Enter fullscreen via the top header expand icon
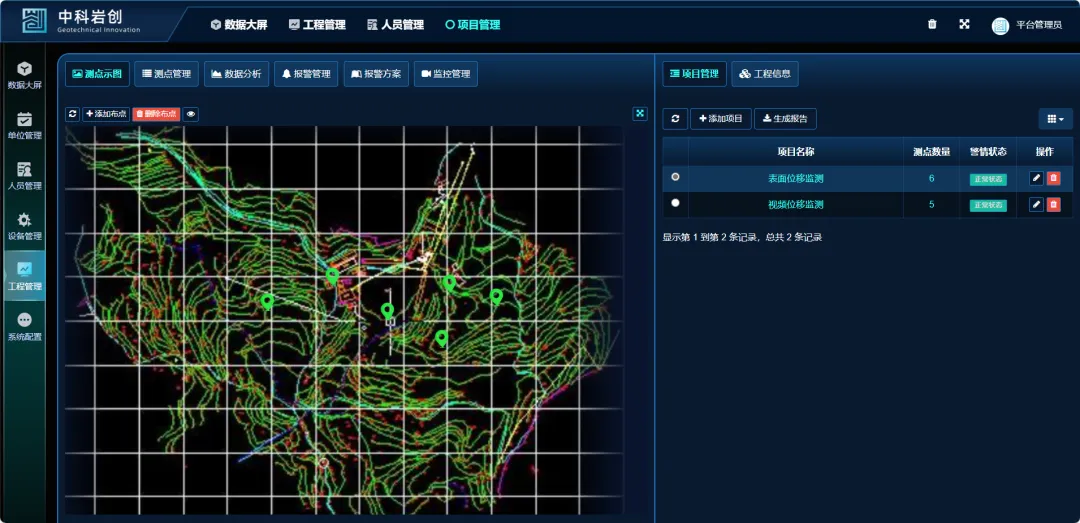The height and width of the screenshot is (523, 1080). (964, 25)
